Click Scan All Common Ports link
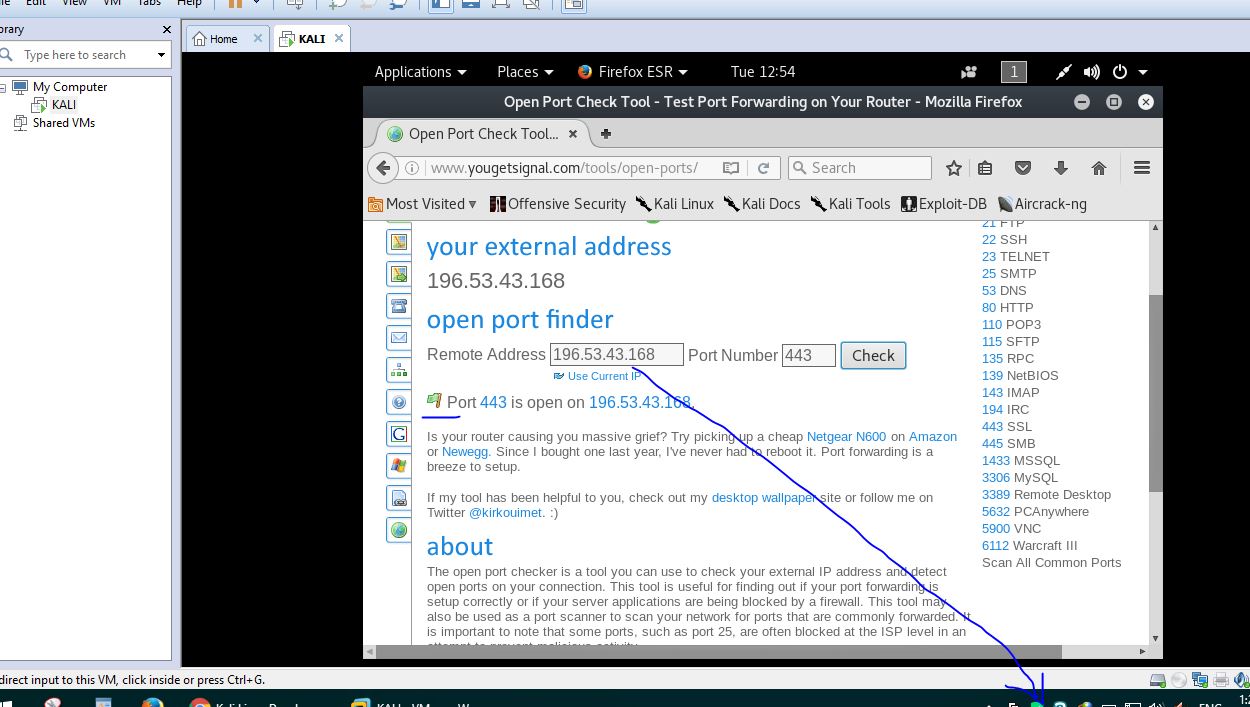The image size is (1250, 707). [x=1051, y=563]
